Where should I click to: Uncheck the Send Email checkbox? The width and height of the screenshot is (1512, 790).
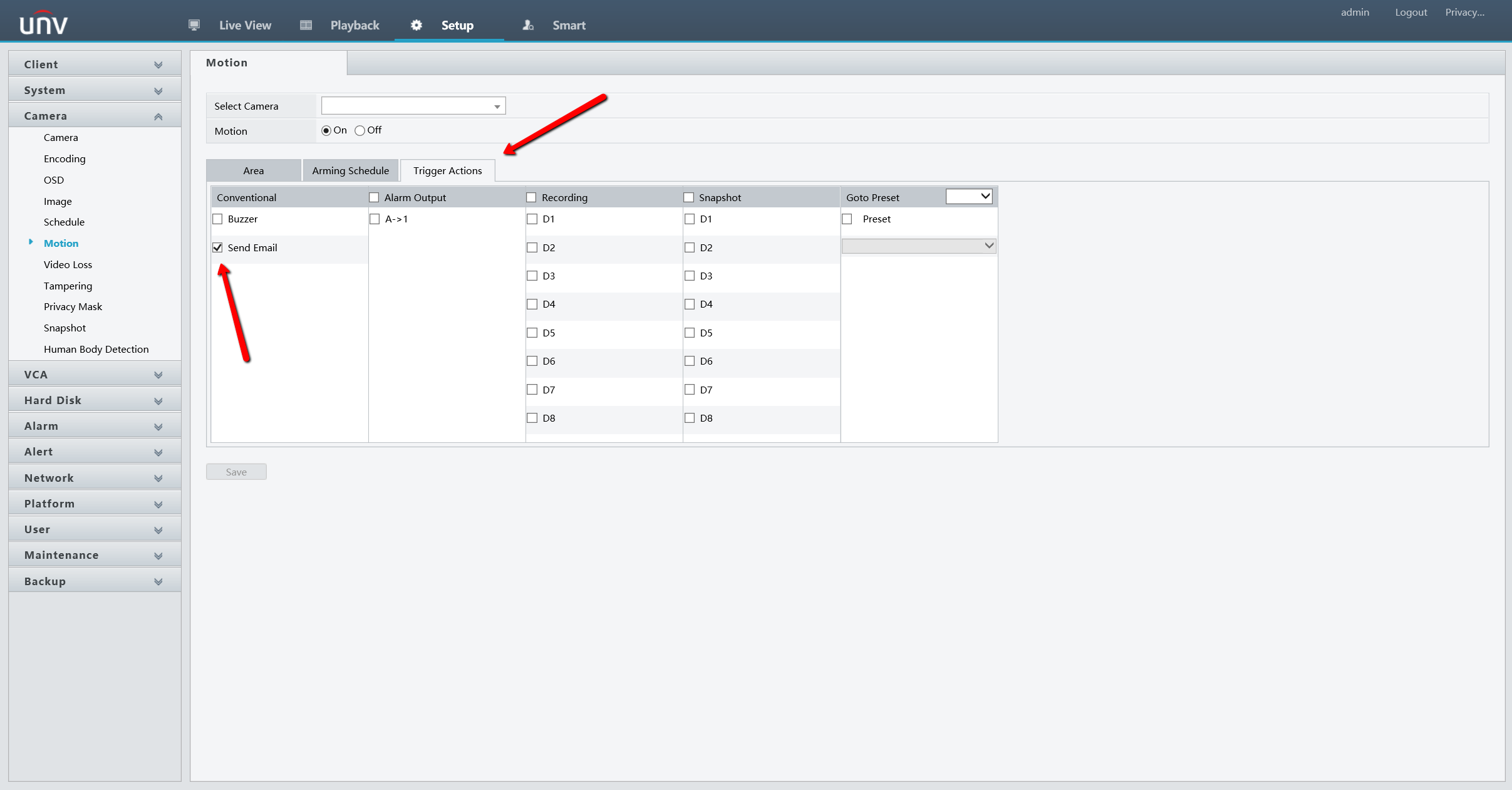[x=217, y=247]
